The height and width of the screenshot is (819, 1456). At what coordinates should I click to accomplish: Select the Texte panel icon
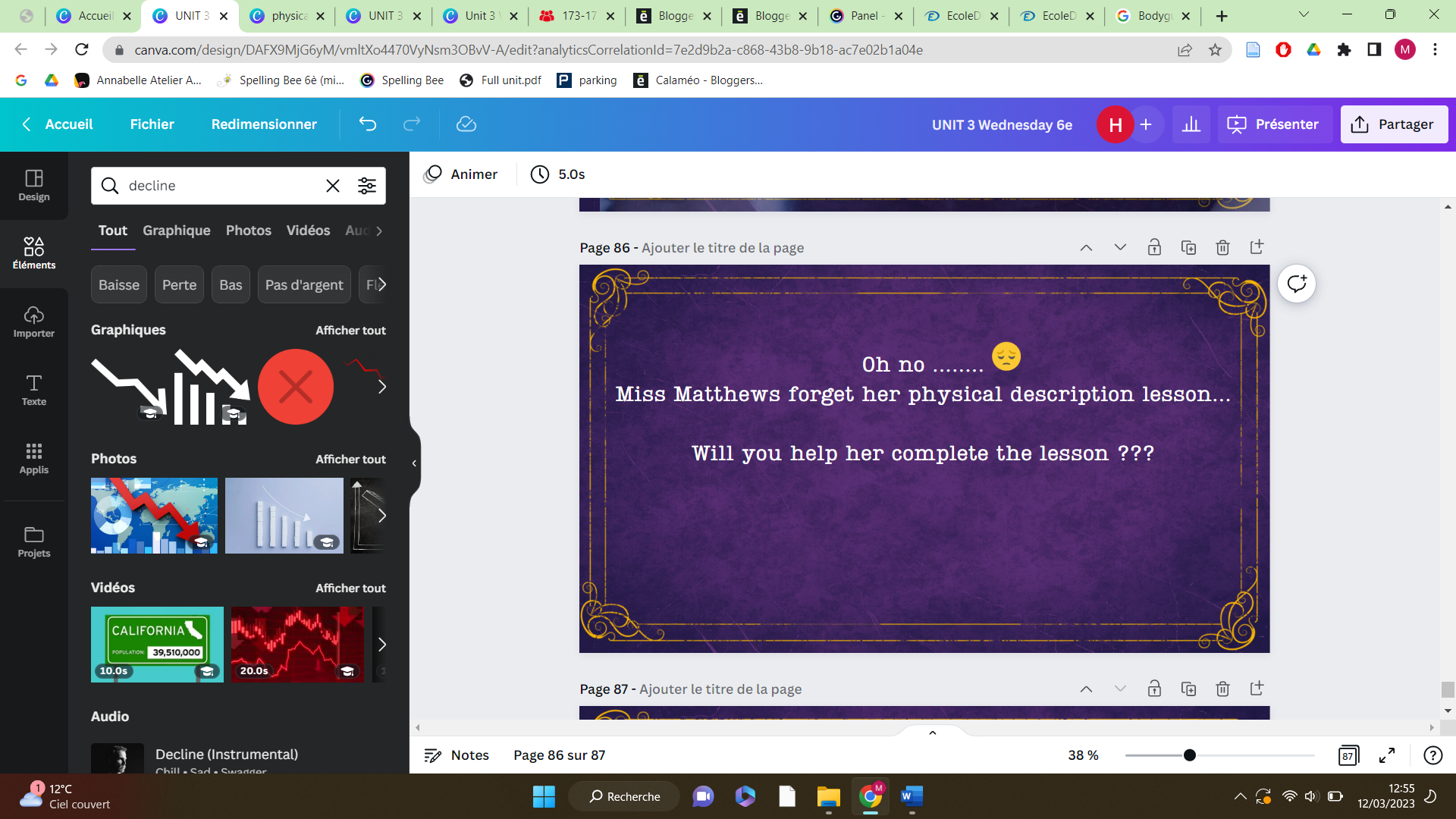(x=33, y=390)
